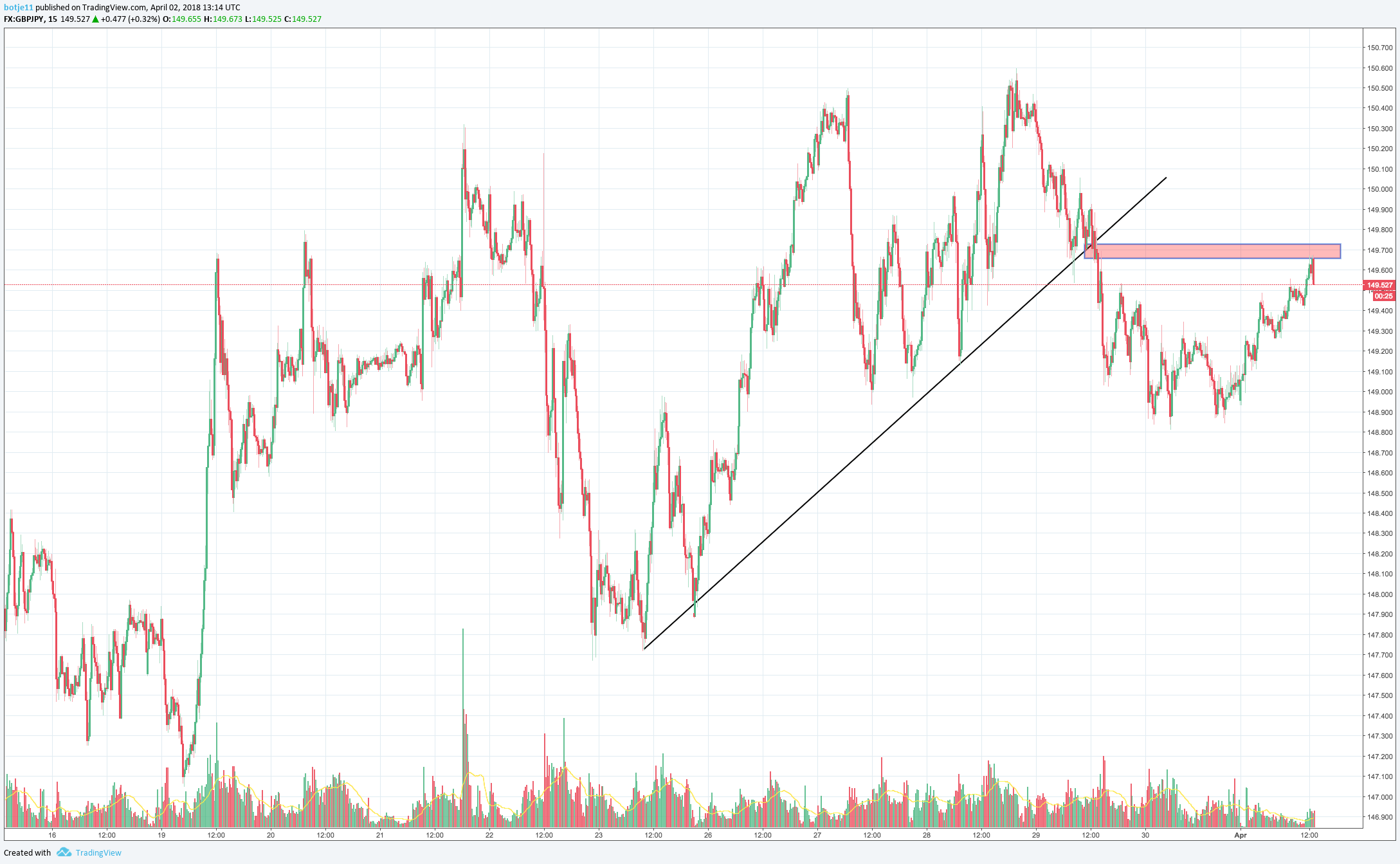Click the 22 date label on time axis
Screen dimensions: 1400x864
pyautogui.click(x=489, y=835)
